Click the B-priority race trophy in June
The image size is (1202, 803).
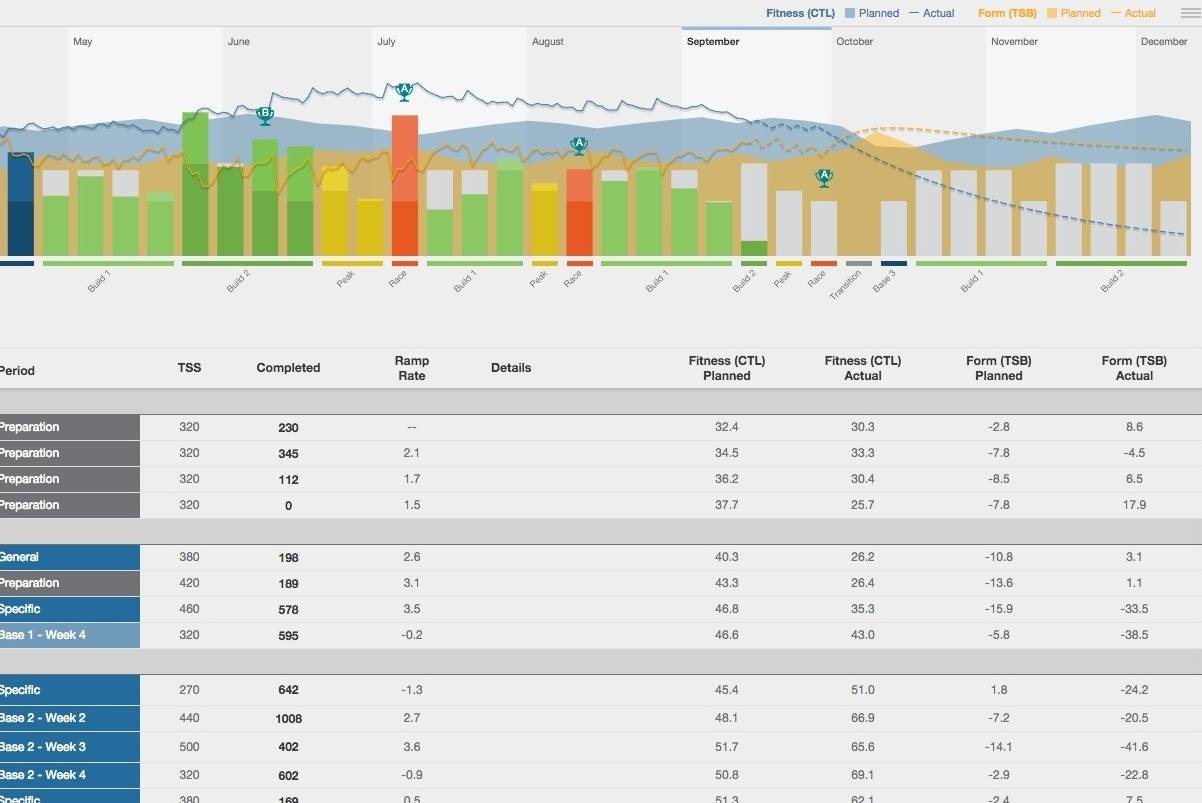click(x=264, y=115)
